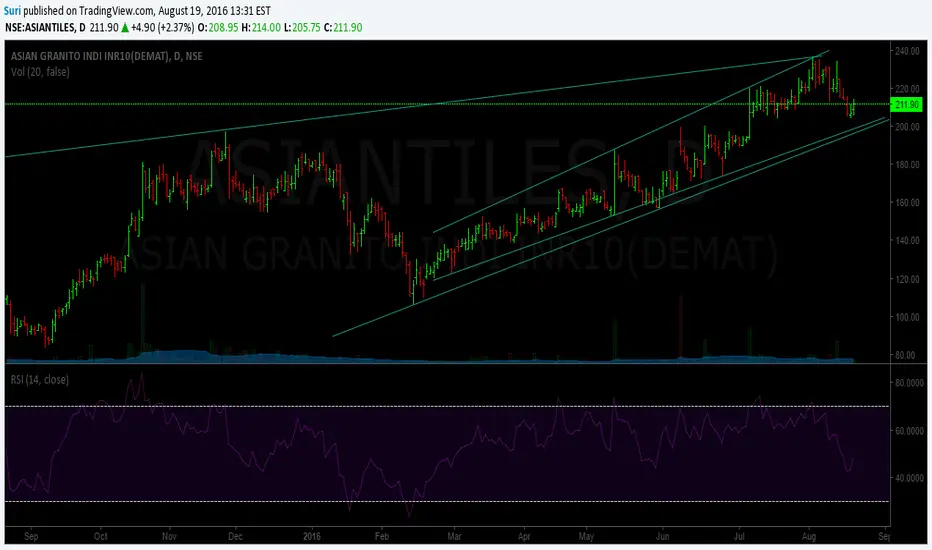Click the Dec label on time axis
This screenshot has width=932, height=550.
tap(235, 536)
